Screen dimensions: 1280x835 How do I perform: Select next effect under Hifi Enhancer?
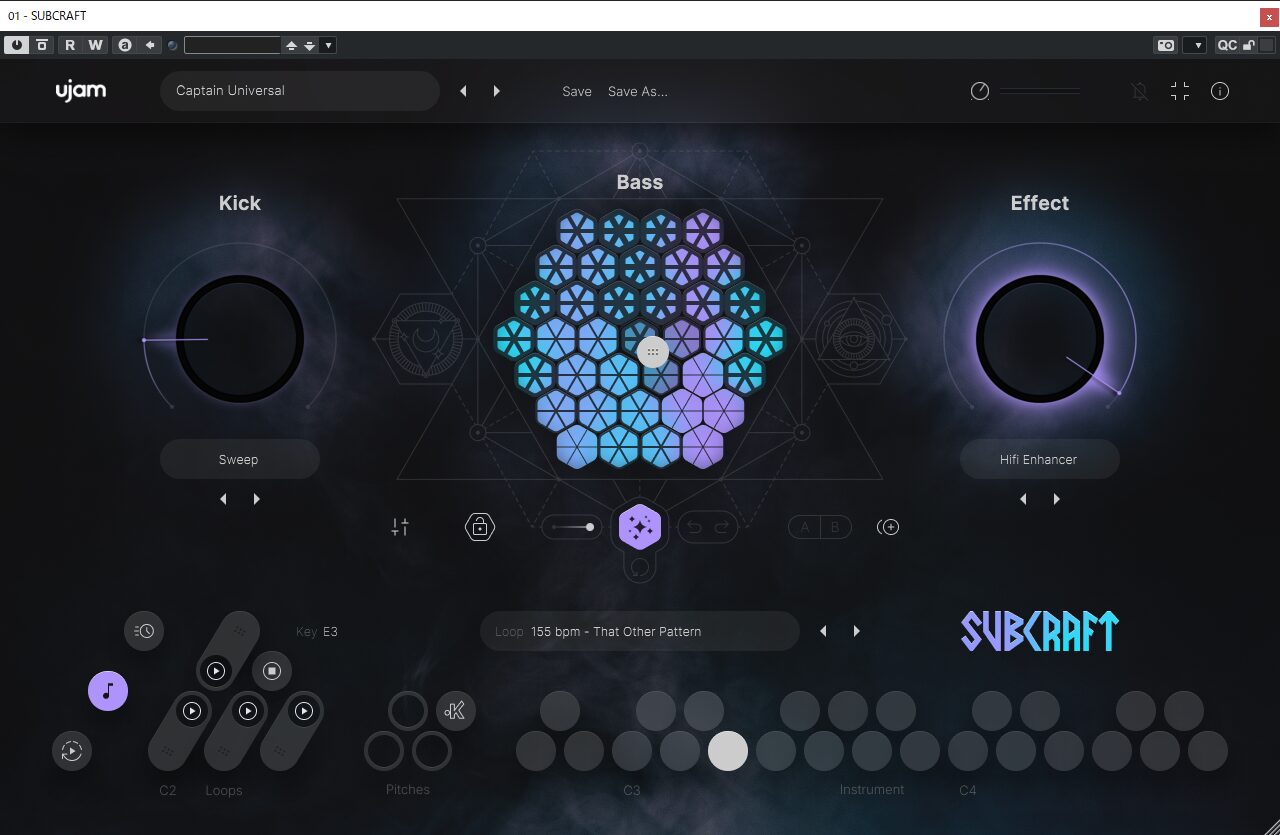(x=1056, y=499)
